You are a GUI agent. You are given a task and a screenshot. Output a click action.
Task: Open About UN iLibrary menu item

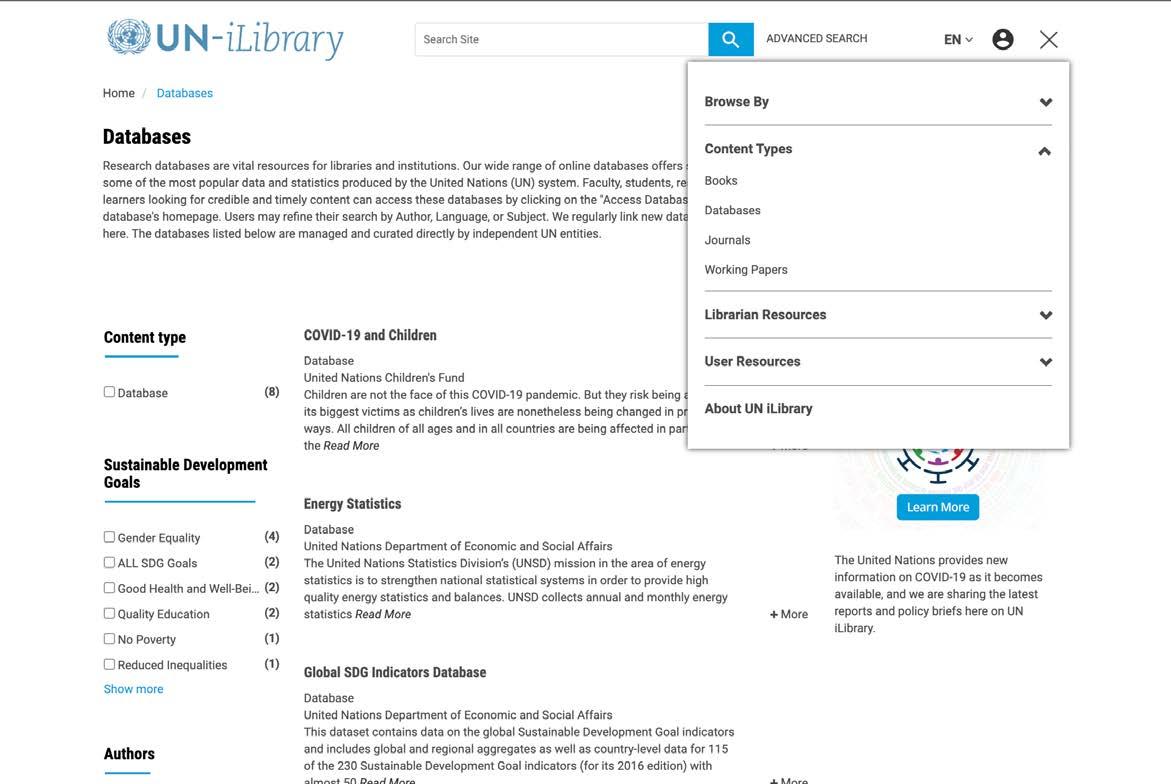(758, 408)
